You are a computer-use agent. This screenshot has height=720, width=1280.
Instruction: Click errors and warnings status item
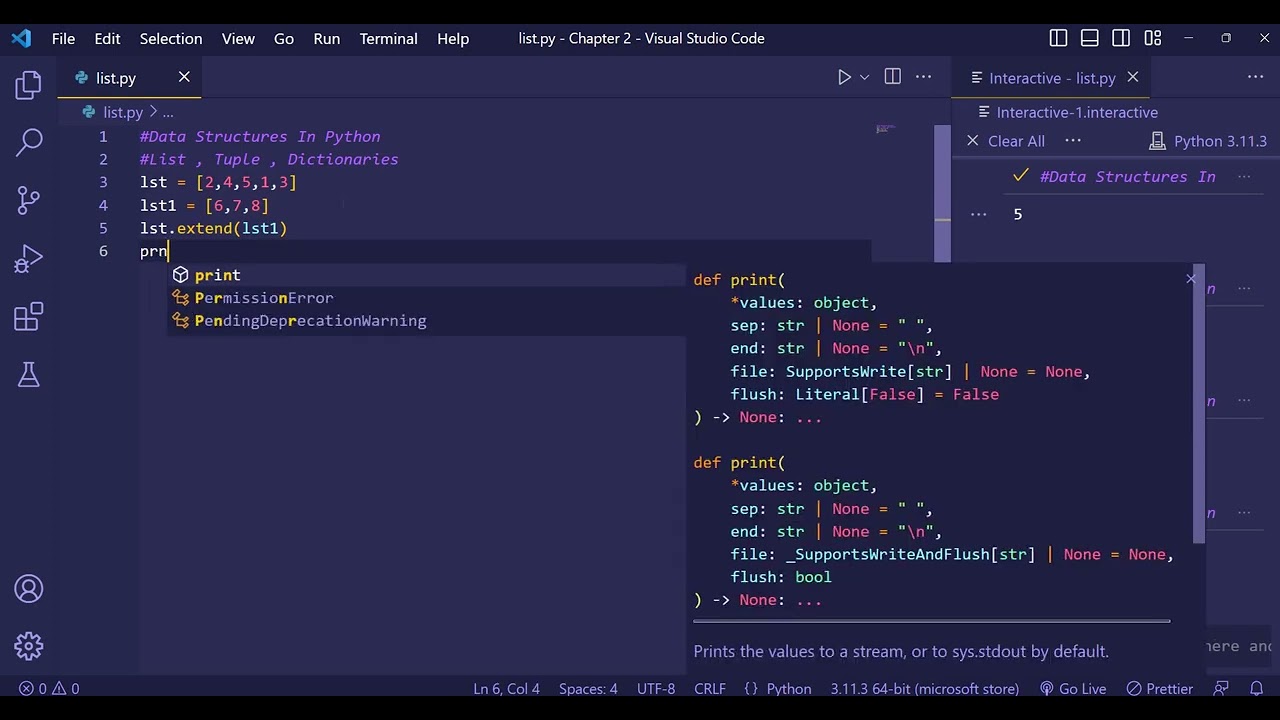pos(49,688)
